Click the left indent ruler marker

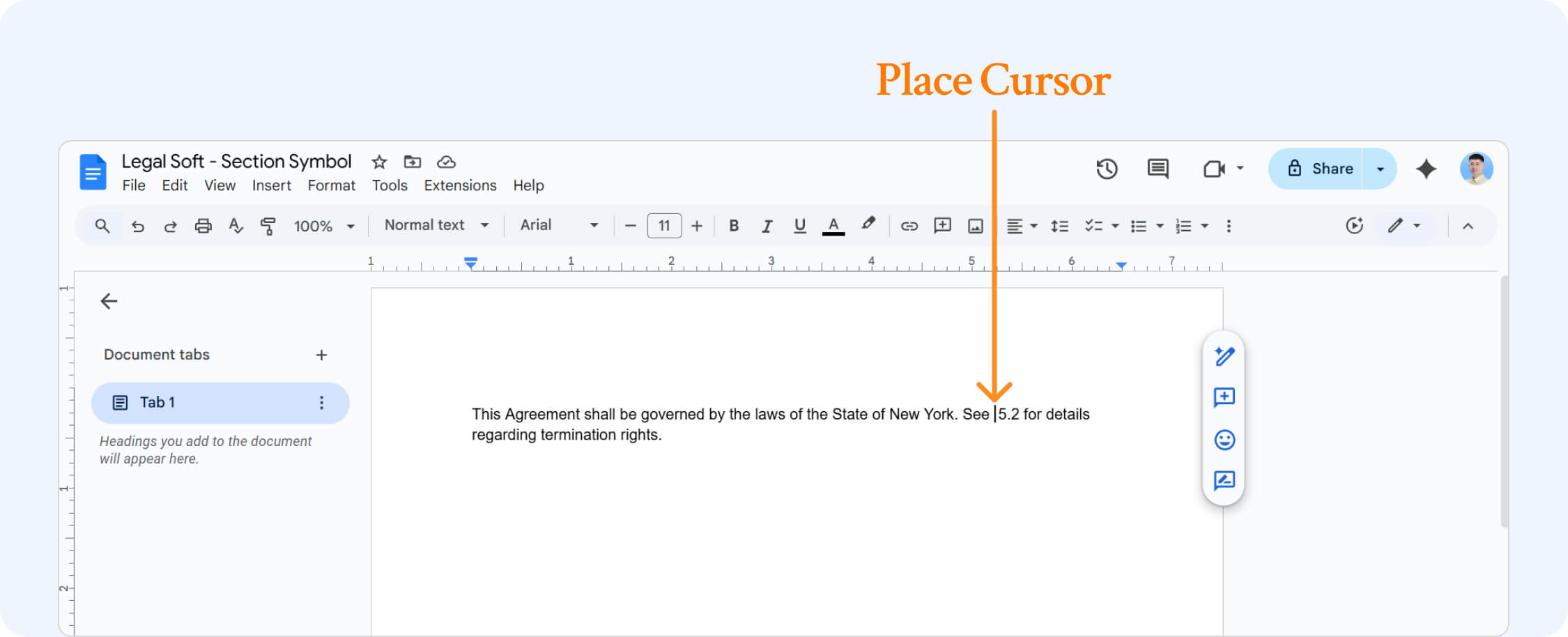point(471,263)
